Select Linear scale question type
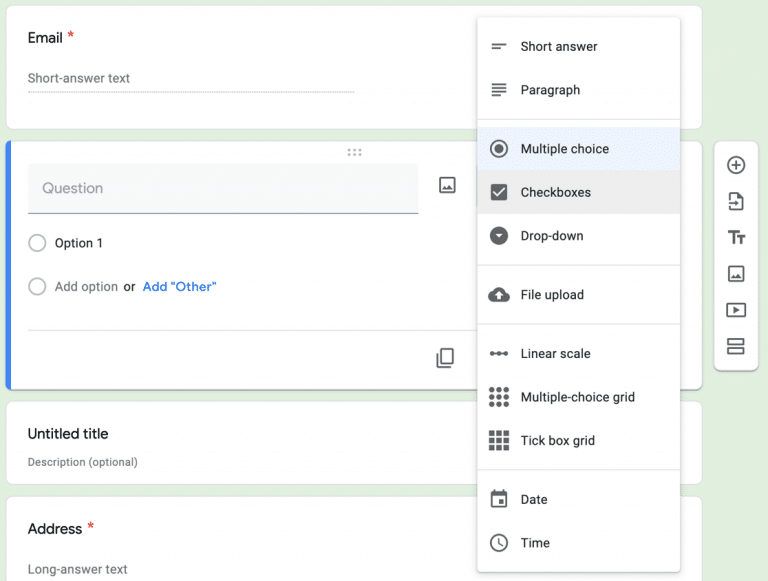This screenshot has height=581, width=768. click(578, 354)
